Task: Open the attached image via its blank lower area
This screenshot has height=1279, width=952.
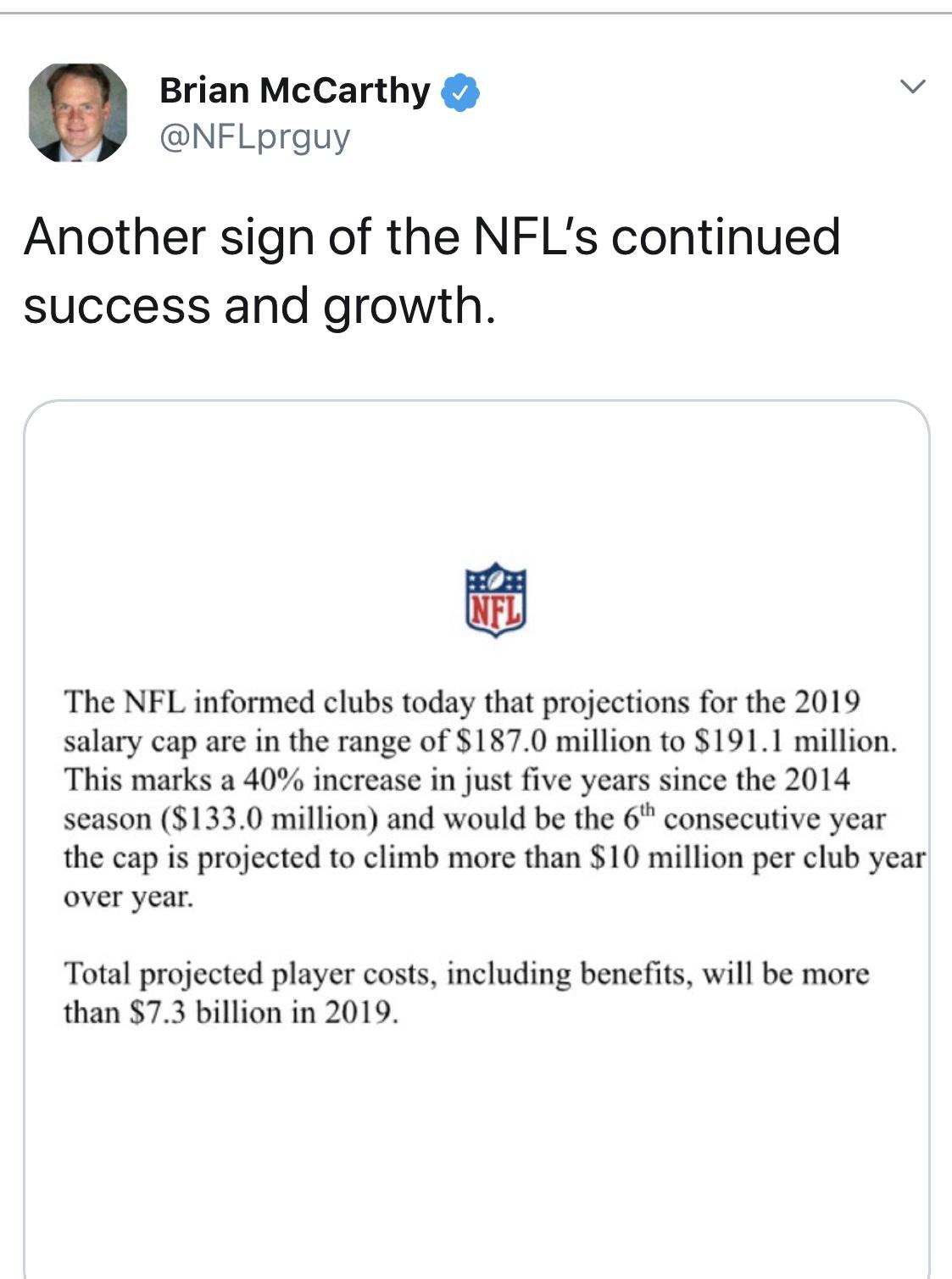Action: (476, 1161)
